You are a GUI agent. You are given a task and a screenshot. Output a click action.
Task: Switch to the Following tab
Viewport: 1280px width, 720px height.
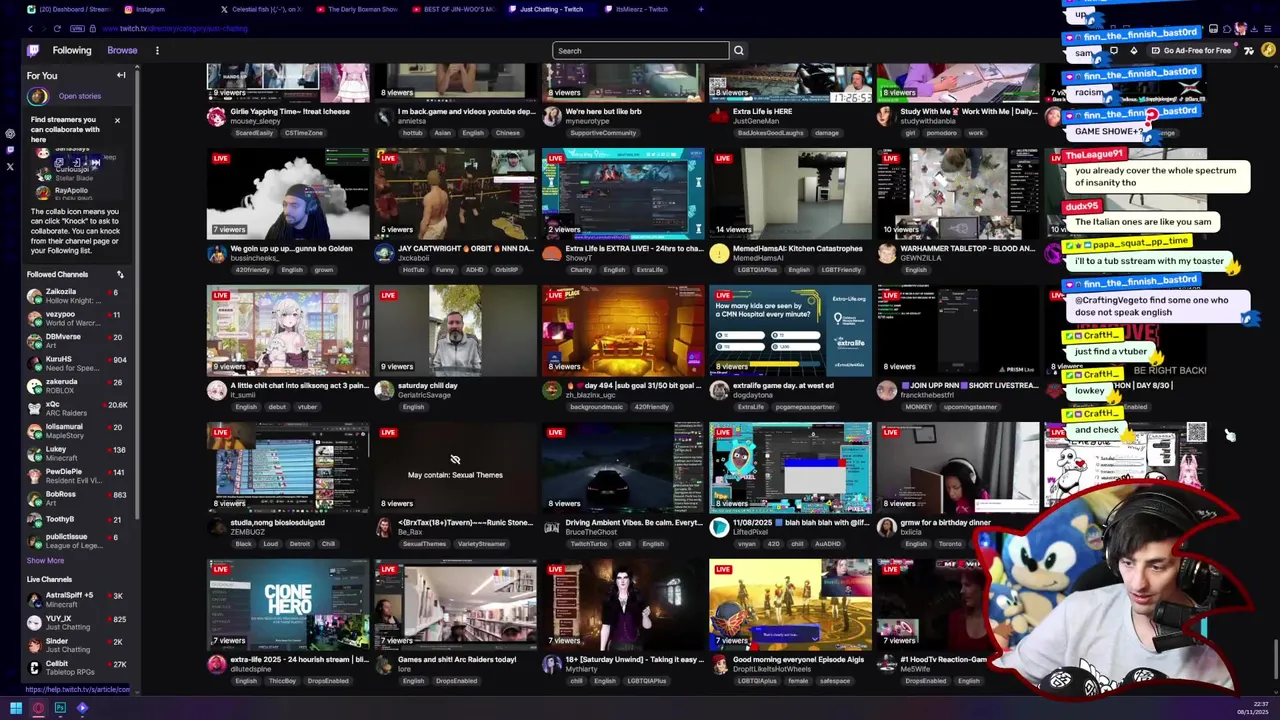pyautogui.click(x=72, y=50)
